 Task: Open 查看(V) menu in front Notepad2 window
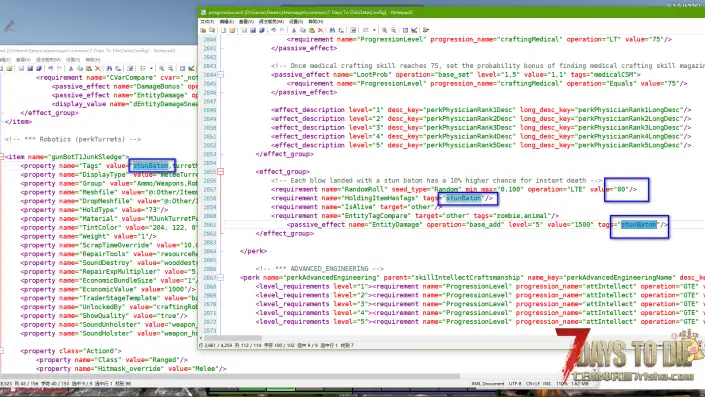(x=246, y=21)
